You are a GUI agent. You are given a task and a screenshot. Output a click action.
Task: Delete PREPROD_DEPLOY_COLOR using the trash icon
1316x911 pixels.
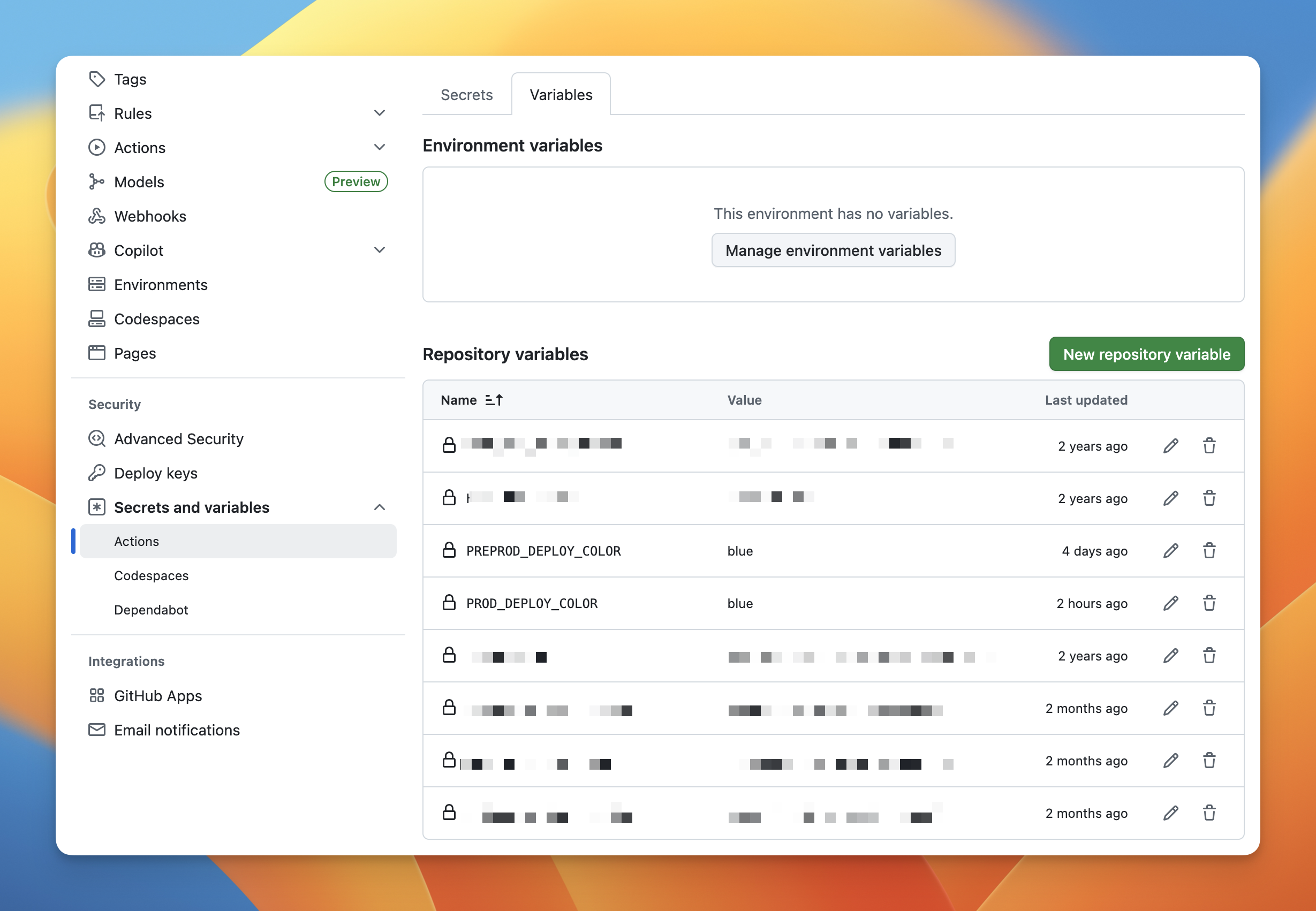tap(1210, 550)
